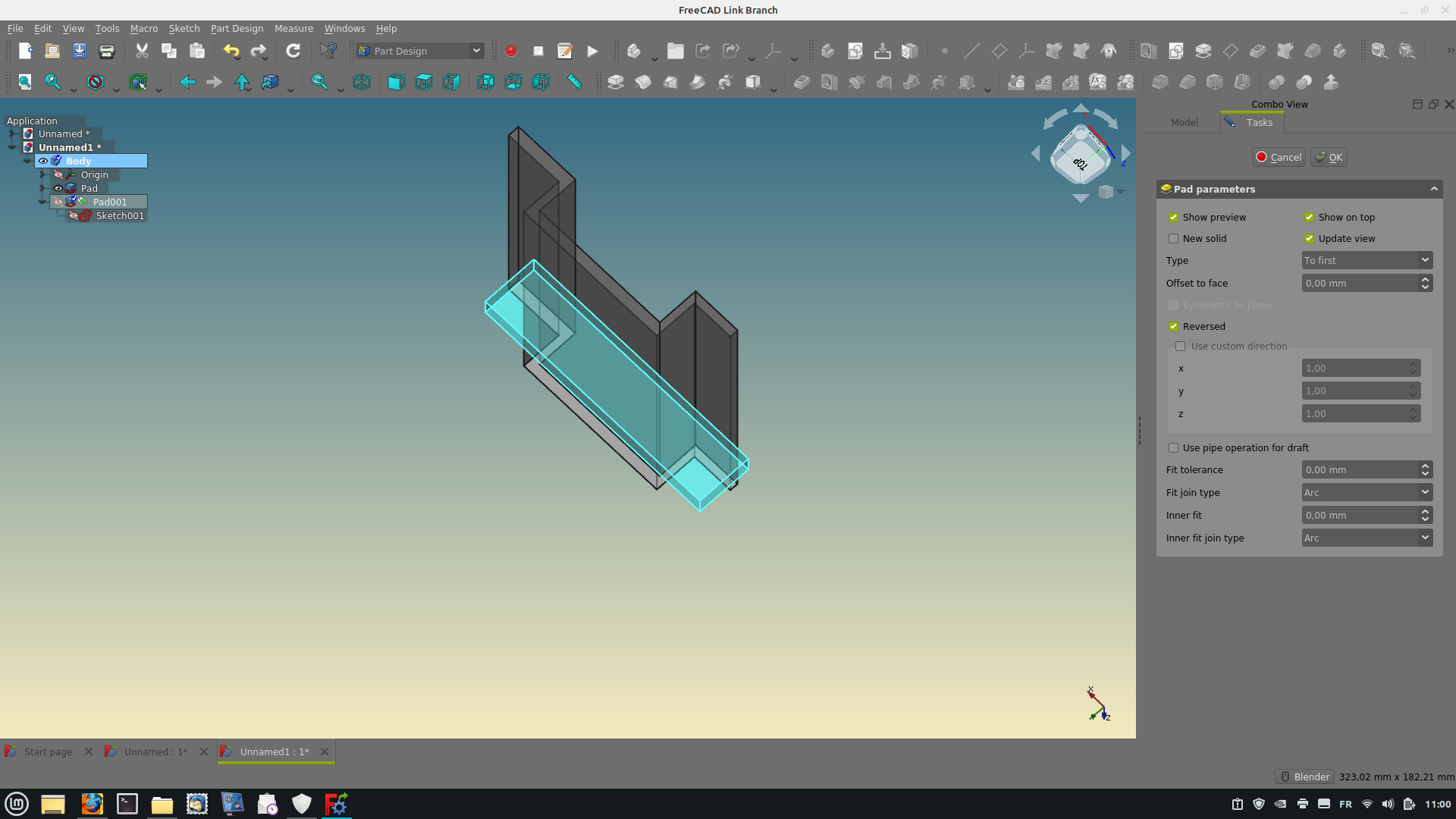Enable the New solid checkbox

coord(1174,239)
